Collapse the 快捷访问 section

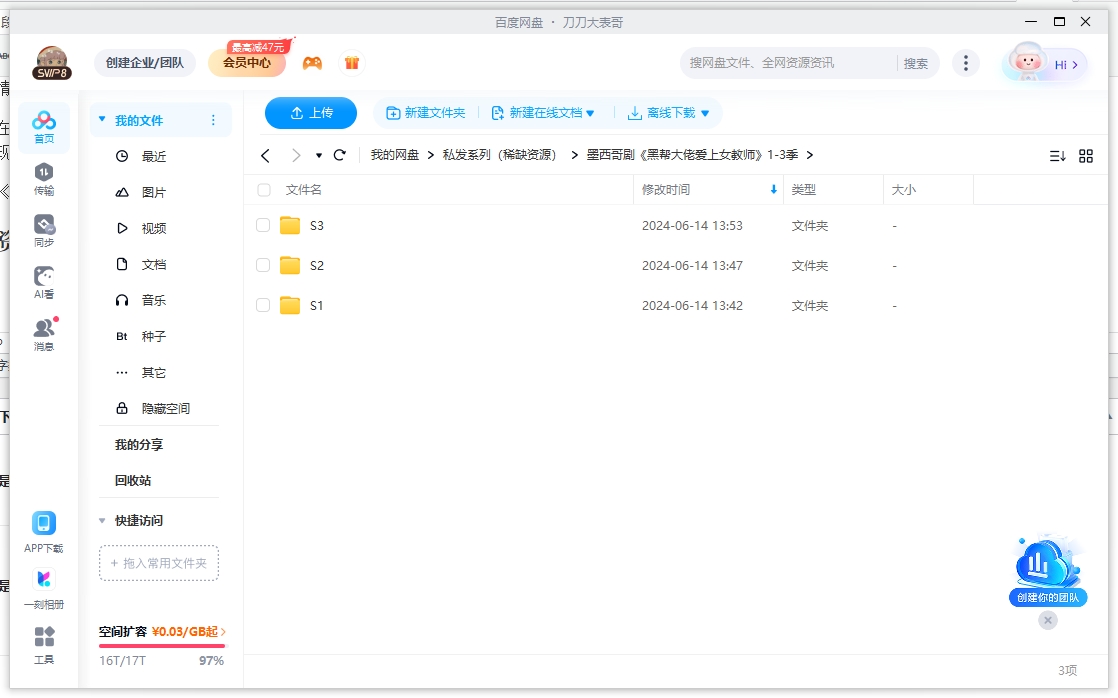pos(102,520)
